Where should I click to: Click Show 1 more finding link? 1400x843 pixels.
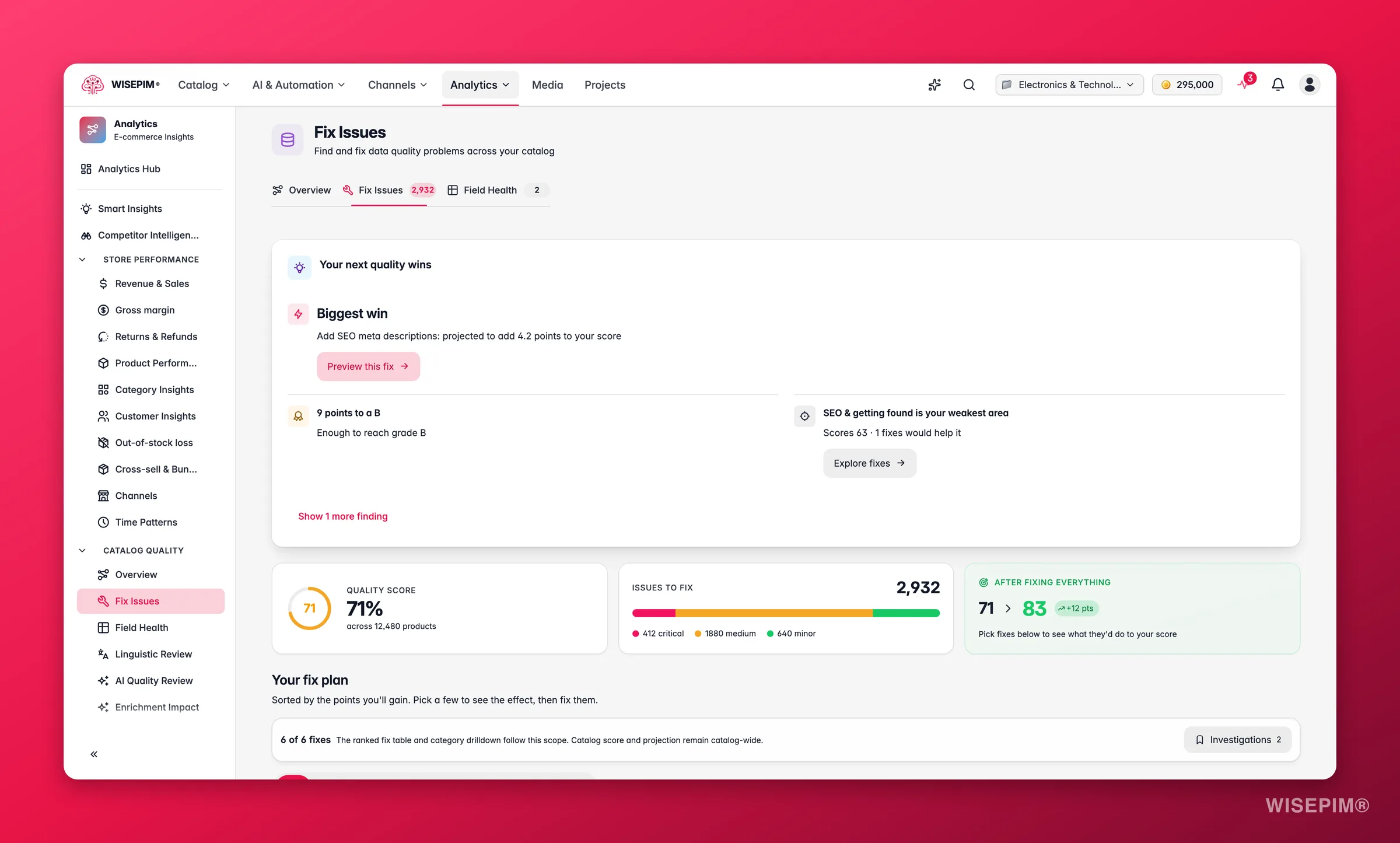[342, 516]
